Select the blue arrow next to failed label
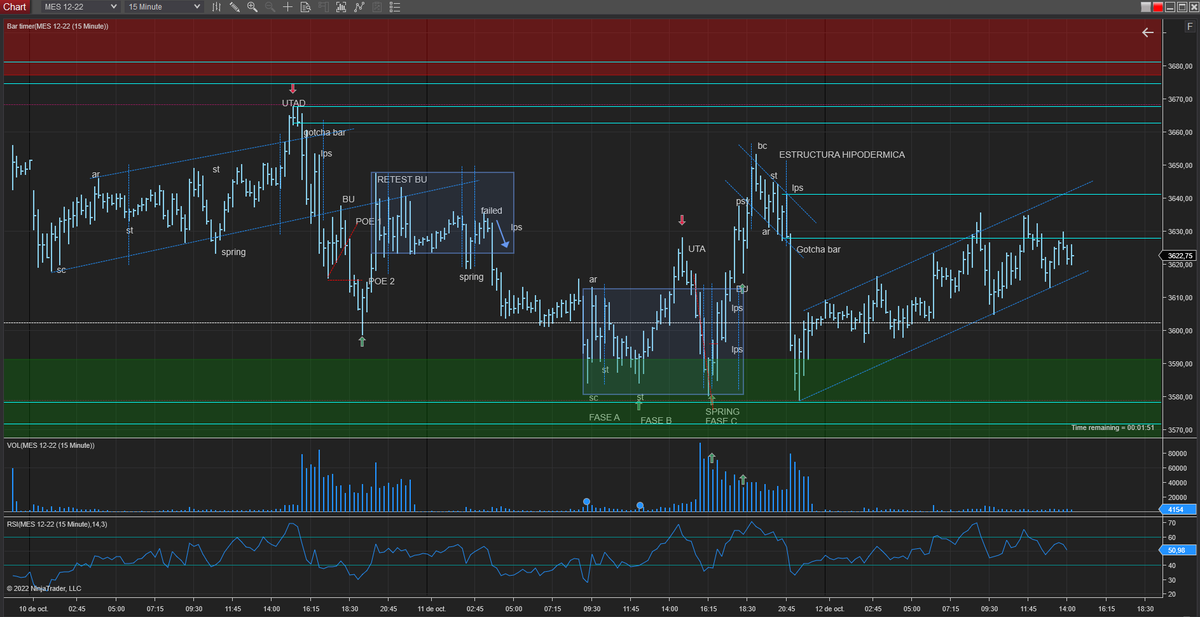 pos(502,235)
